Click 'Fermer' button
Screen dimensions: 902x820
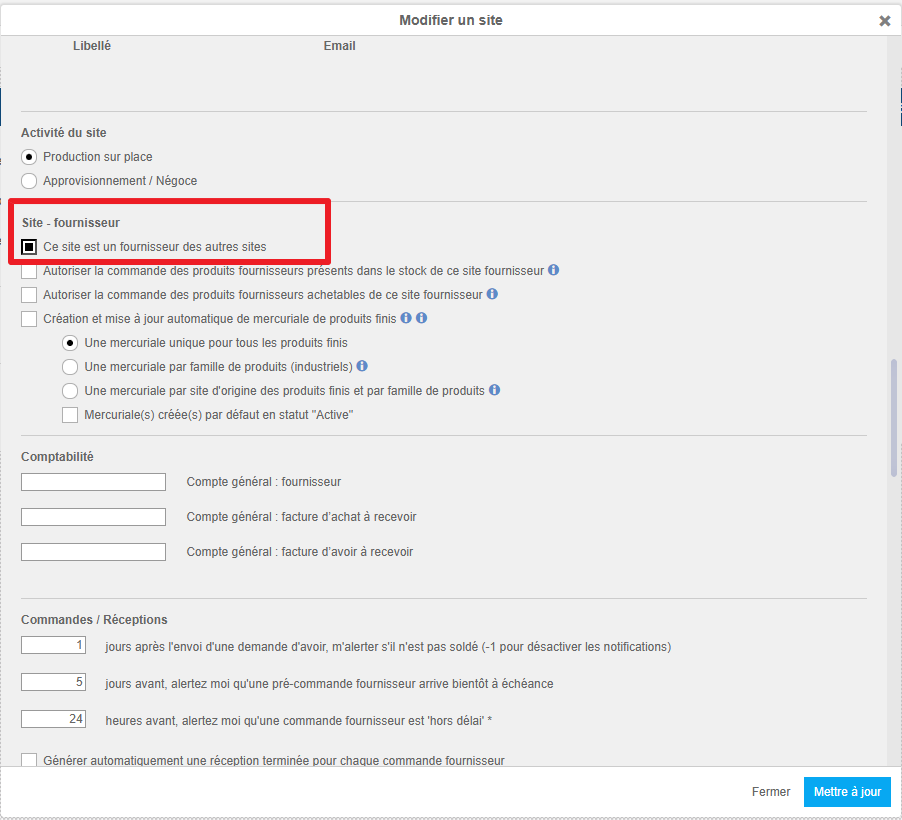[x=770, y=792]
